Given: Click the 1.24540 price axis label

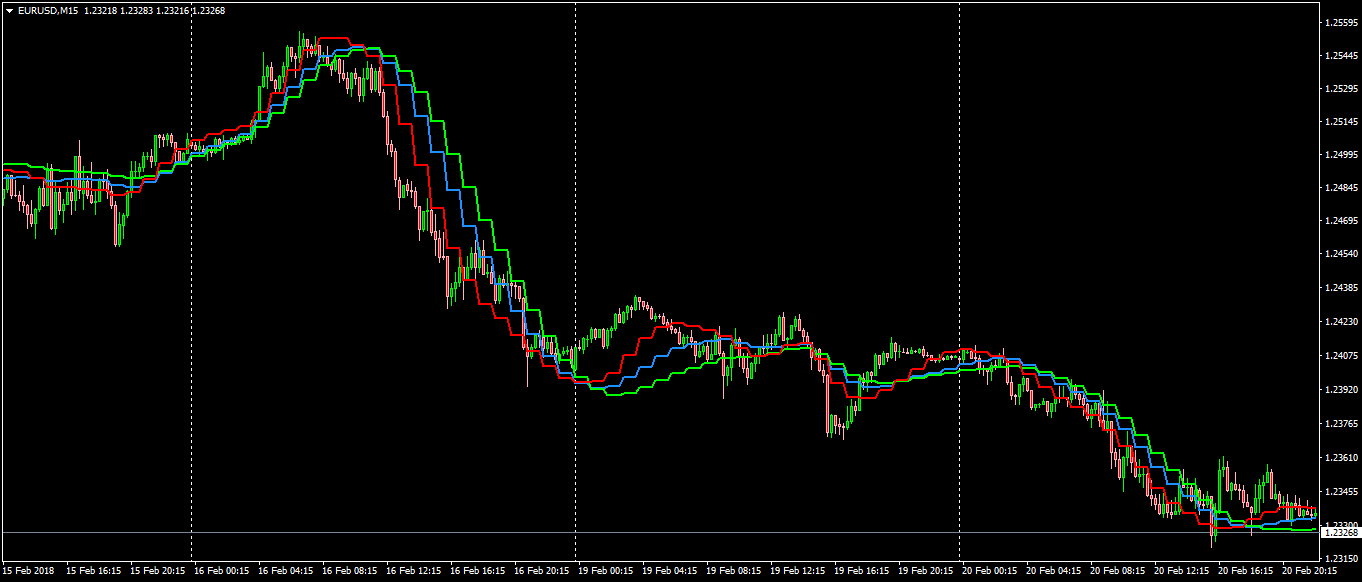Looking at the screenshot, I should (1341, 255).
